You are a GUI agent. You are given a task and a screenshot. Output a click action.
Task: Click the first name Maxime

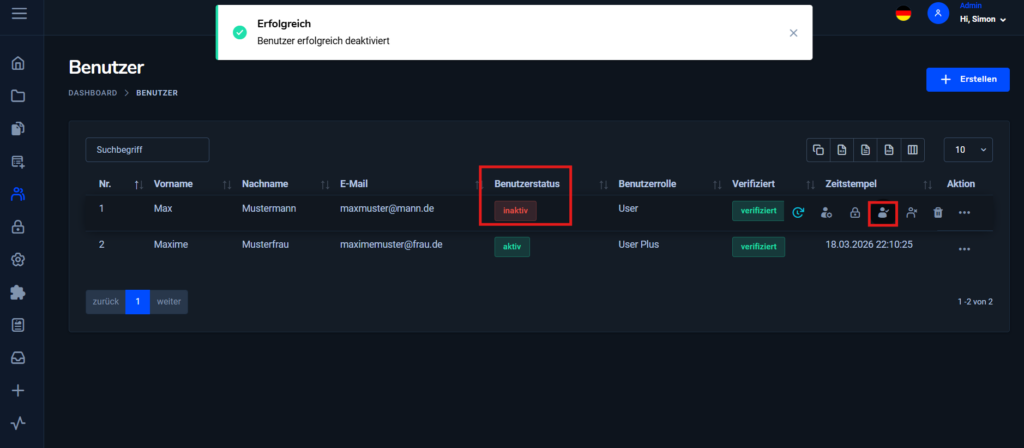coord(170,244)
